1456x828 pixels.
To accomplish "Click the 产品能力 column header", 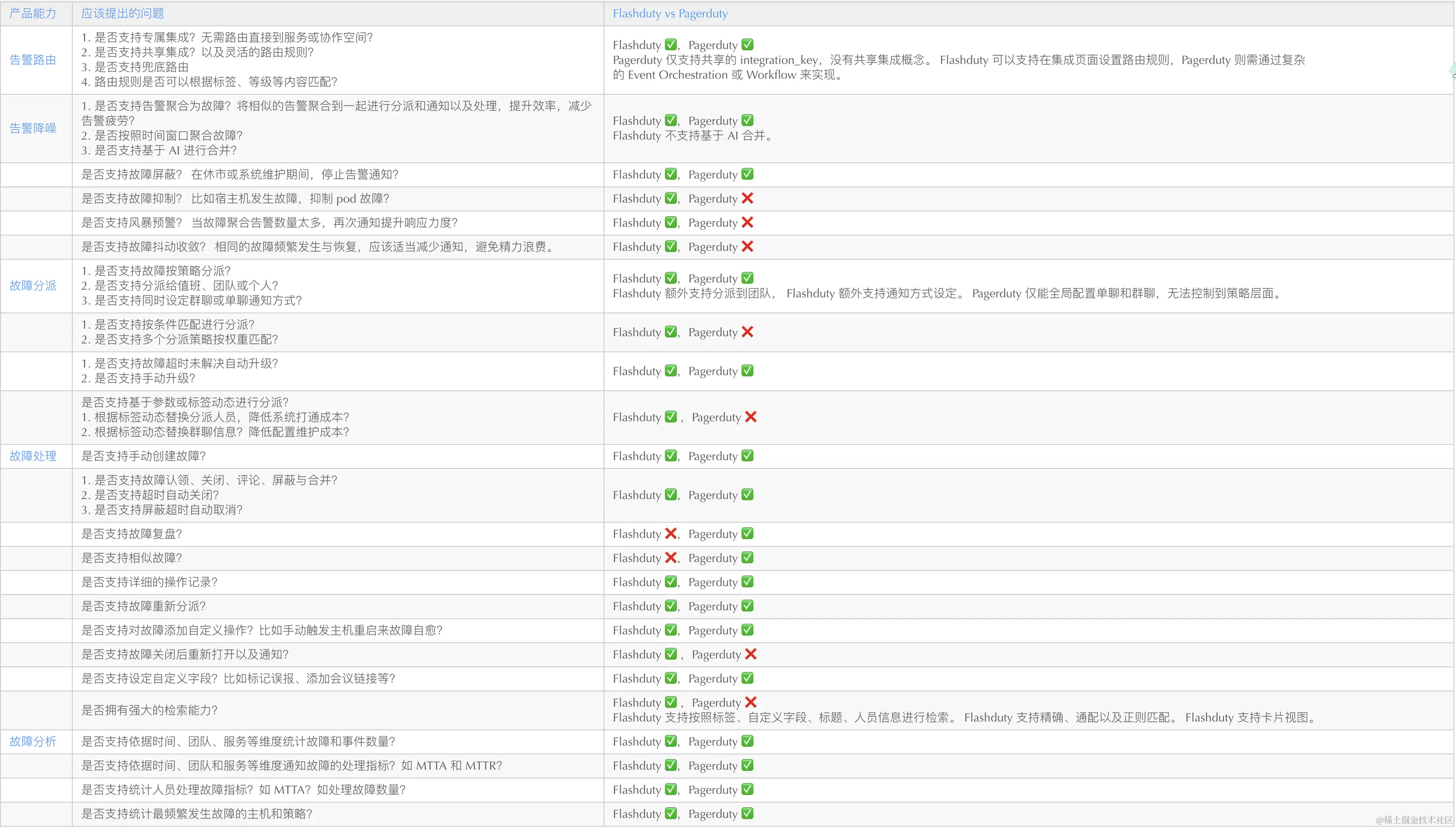I will point(33,13).
